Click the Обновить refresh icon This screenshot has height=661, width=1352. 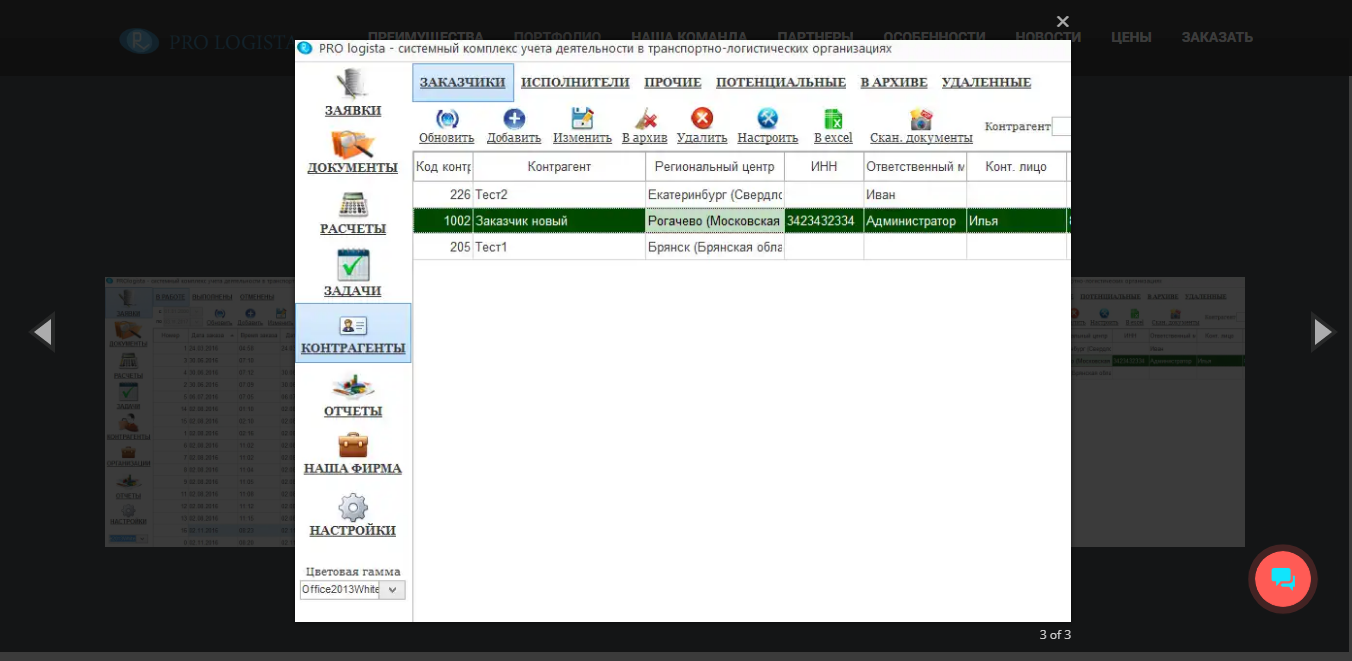[447, 119]
